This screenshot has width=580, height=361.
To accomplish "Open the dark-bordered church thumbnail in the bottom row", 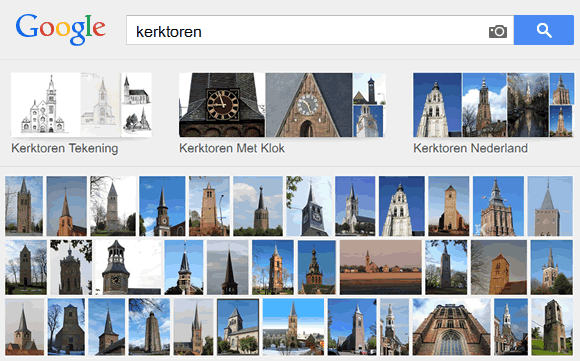I will click(238, 327).
